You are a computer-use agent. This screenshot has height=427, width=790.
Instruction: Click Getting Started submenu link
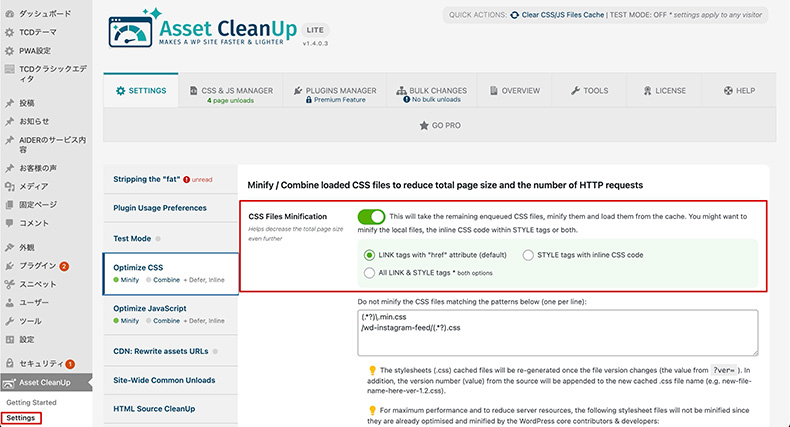pyautogui.click(x=31, y=403)
